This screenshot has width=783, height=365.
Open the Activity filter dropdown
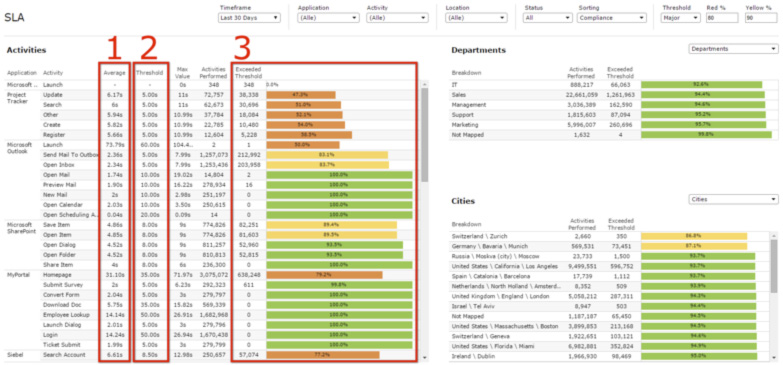tap(397, 17)
